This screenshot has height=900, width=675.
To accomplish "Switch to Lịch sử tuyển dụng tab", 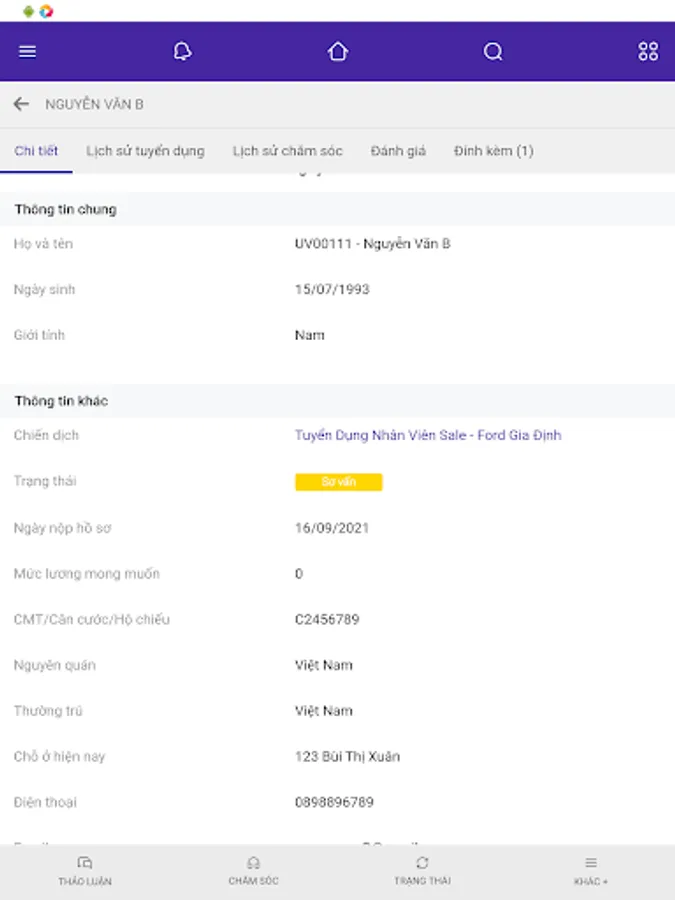I will (x=145, y=151).
